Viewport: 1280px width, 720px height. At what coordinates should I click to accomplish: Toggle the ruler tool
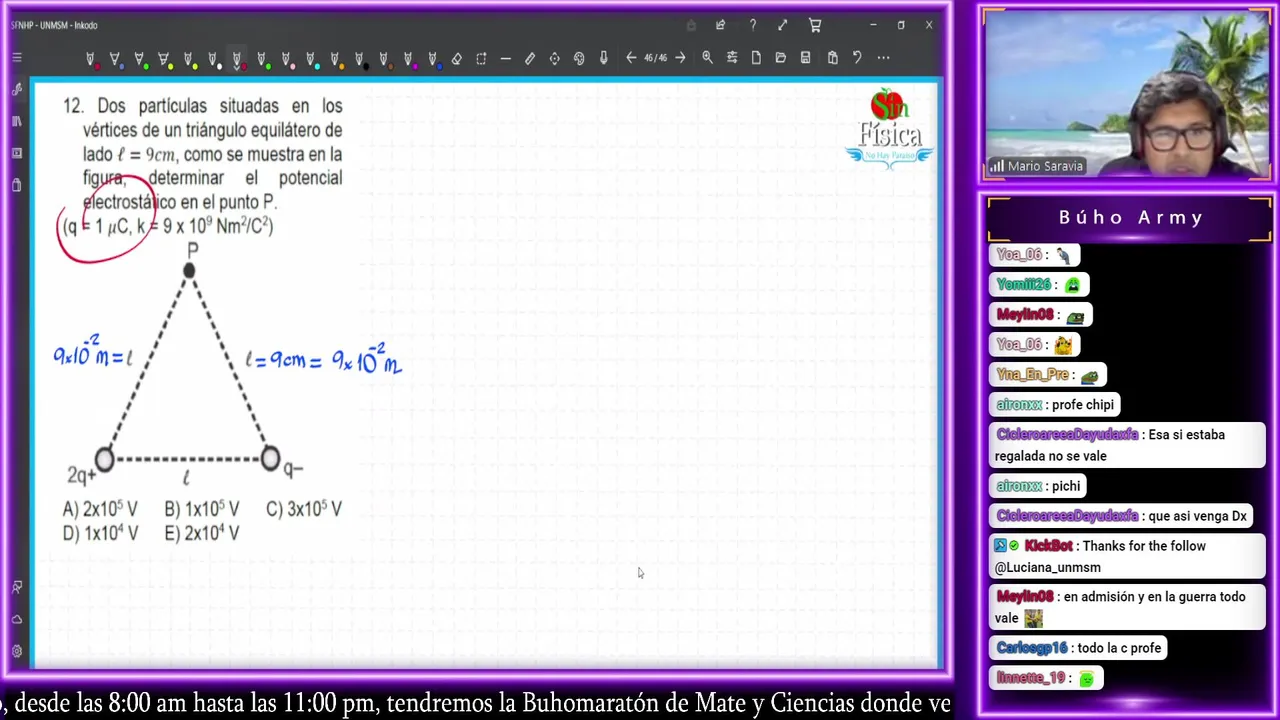click(530, 59)
